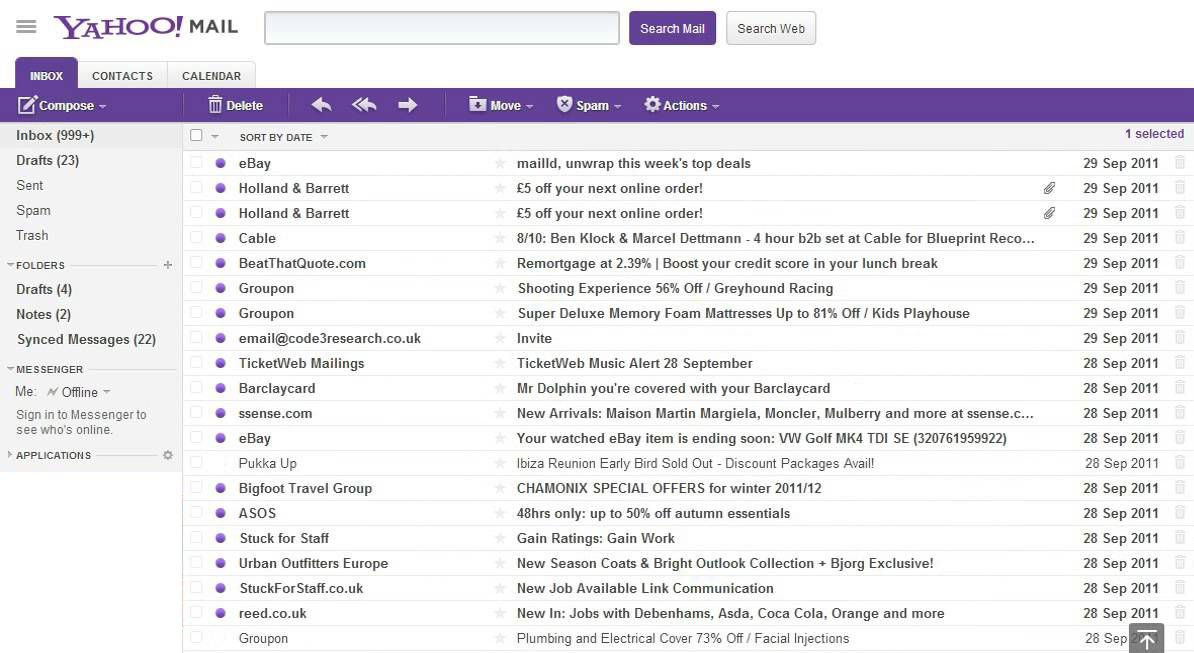The width and height of the screenshot is (1194, 653).
Task: Open attachment paperclip on first Holland & Barrett email
Action: [x=1049, y=188]
